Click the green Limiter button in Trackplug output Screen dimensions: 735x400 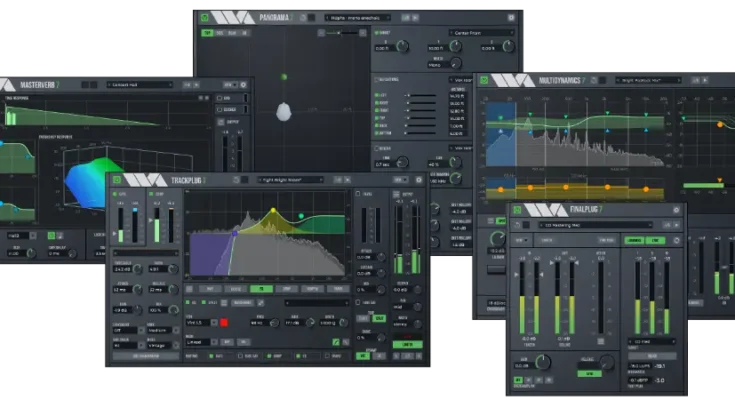point(407,345)
